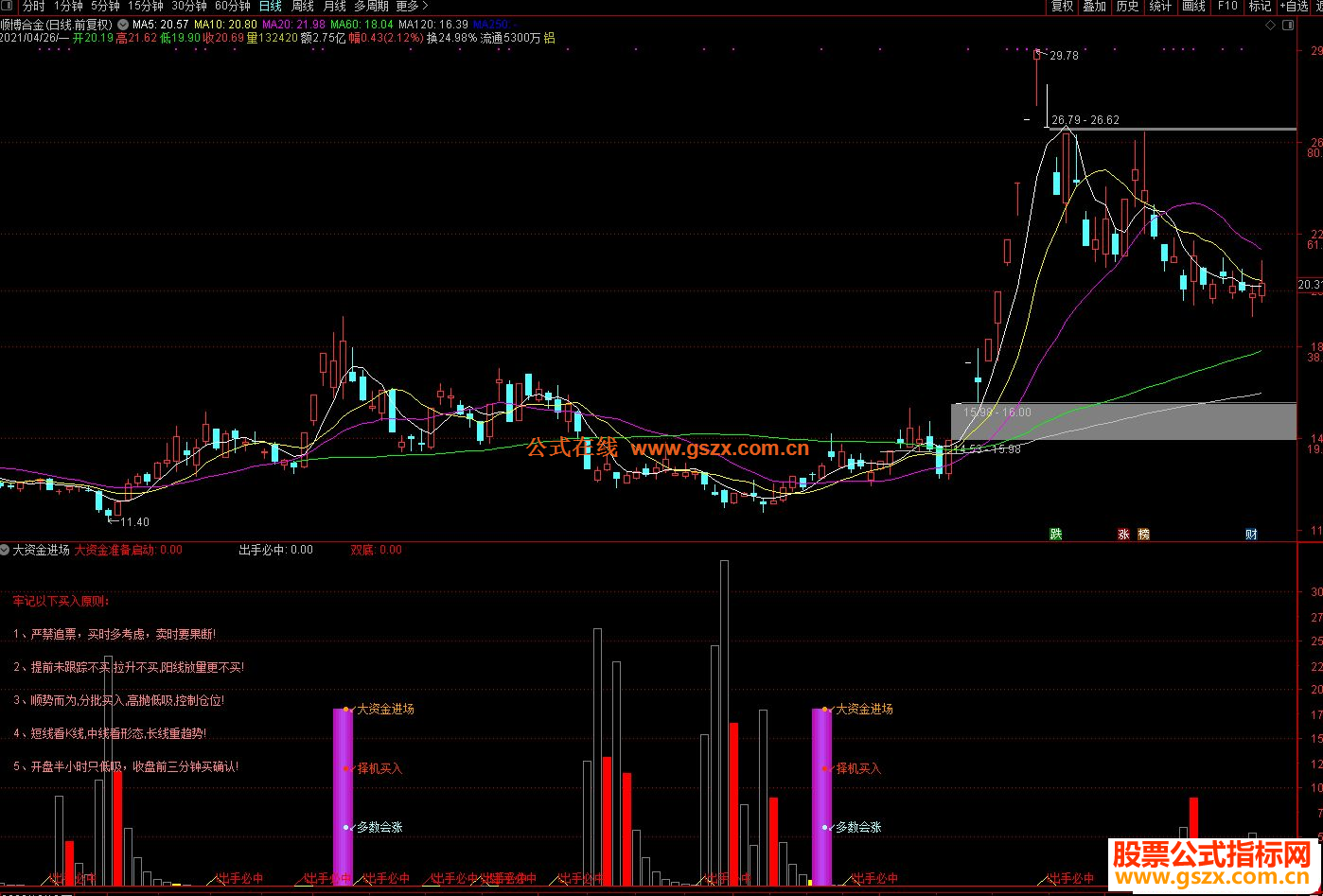Click the 14.53 - 15.98 gap label
The image size is (1323, 896).
coord(987,448)
